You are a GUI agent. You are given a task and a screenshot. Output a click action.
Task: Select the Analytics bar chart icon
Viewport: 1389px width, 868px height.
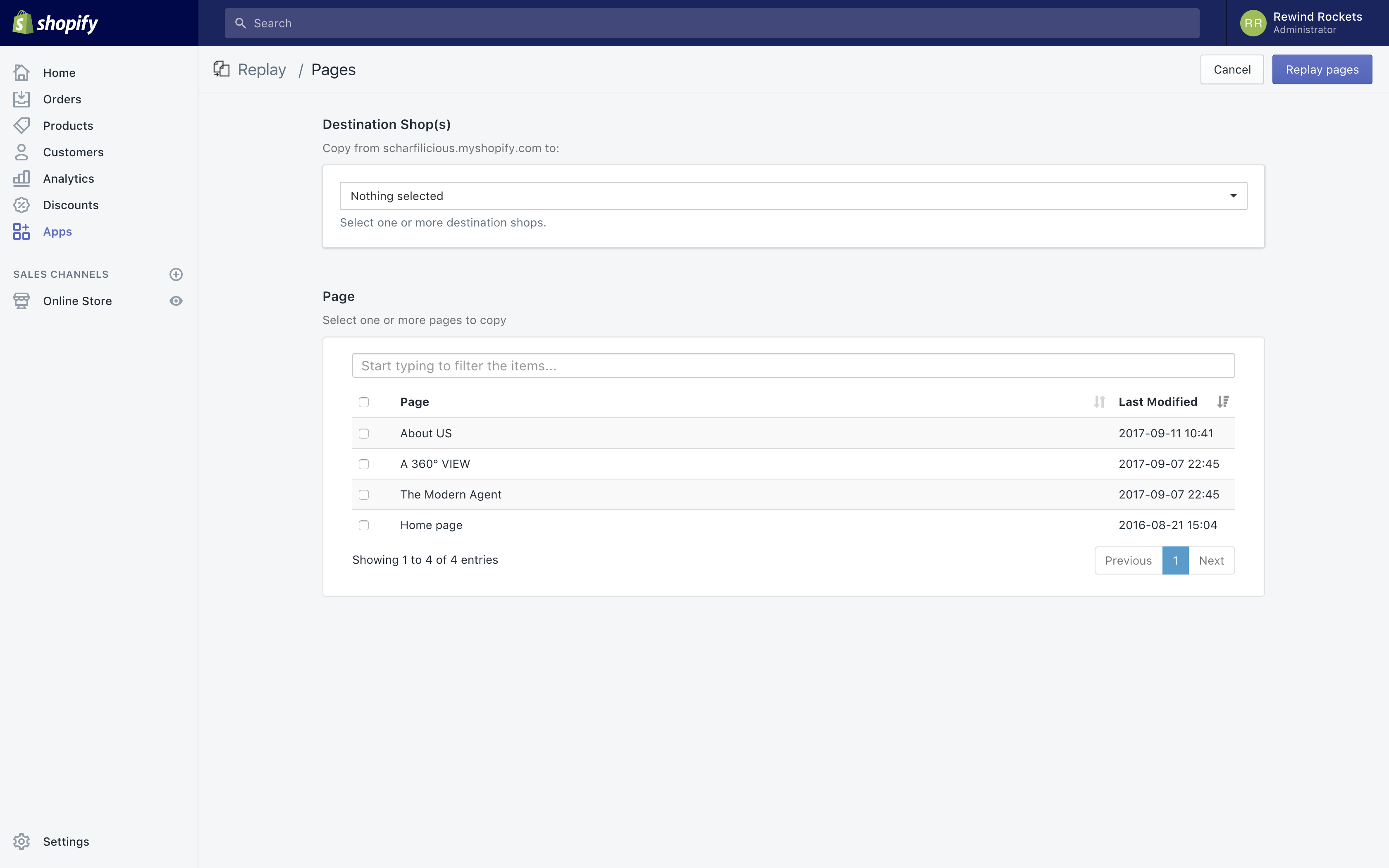tap(22, 178)
